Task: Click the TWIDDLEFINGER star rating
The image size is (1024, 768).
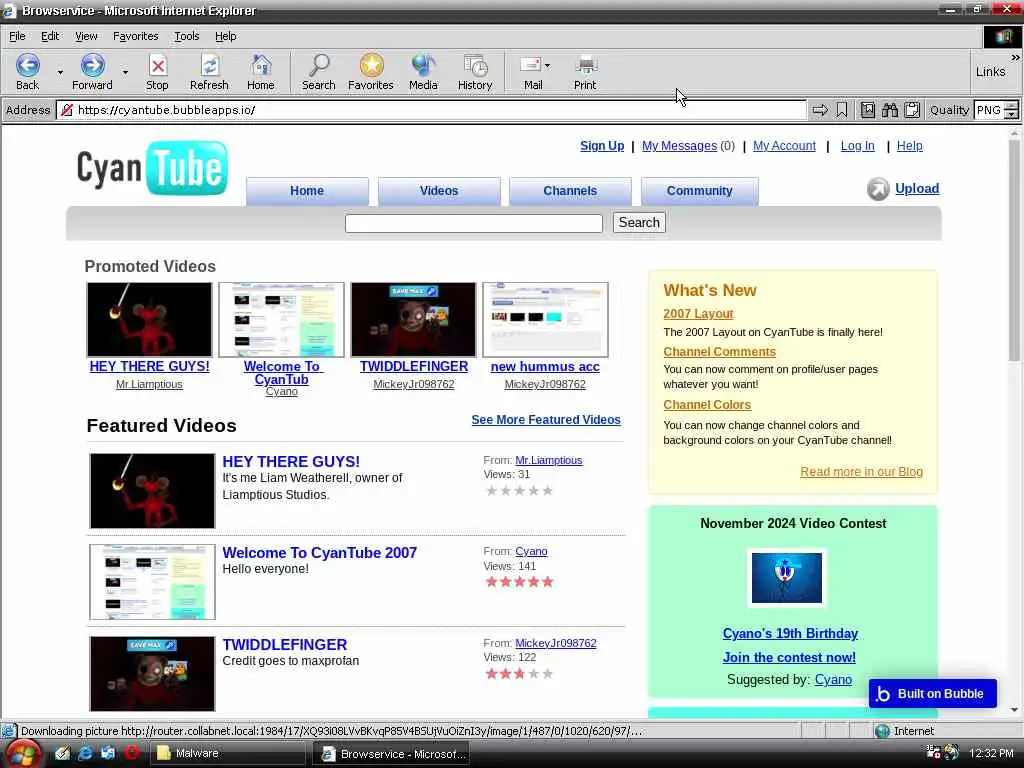Action: click(x=519, y=674)
